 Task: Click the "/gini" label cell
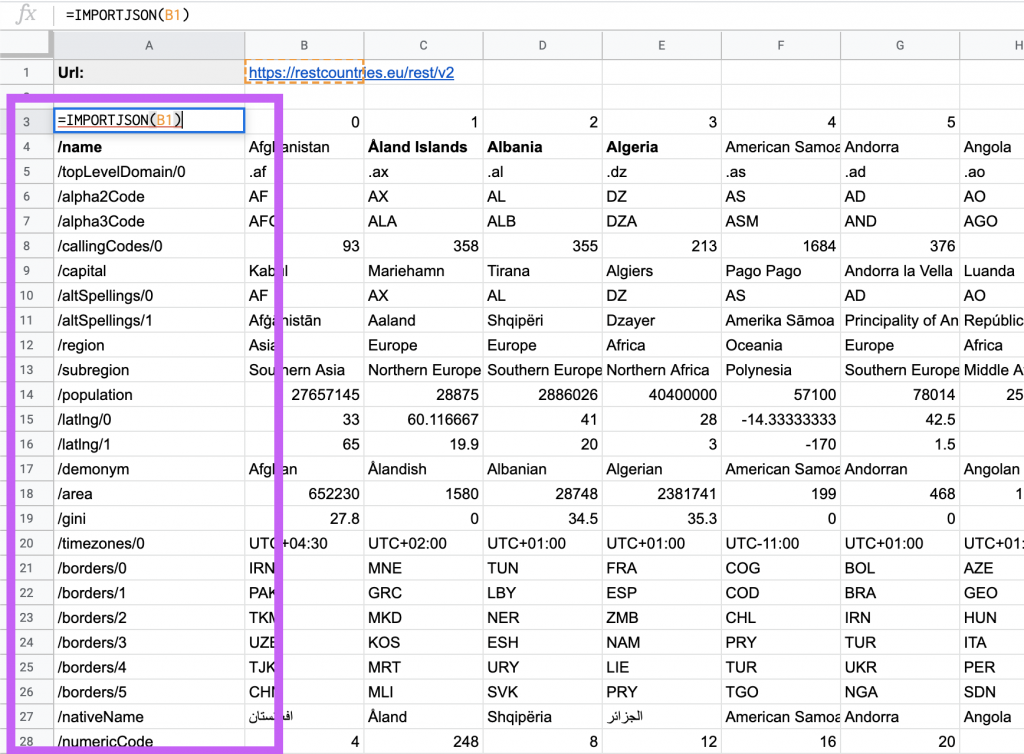pyautogui.click(x=149, y=518)
